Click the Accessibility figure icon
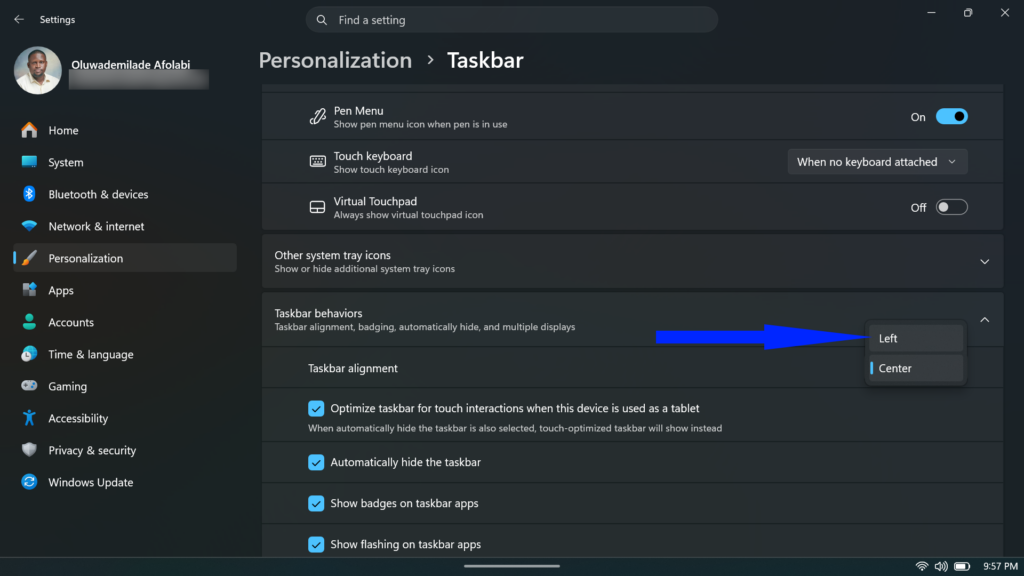Screen dimensions: 1024x576 click(29, 418)
